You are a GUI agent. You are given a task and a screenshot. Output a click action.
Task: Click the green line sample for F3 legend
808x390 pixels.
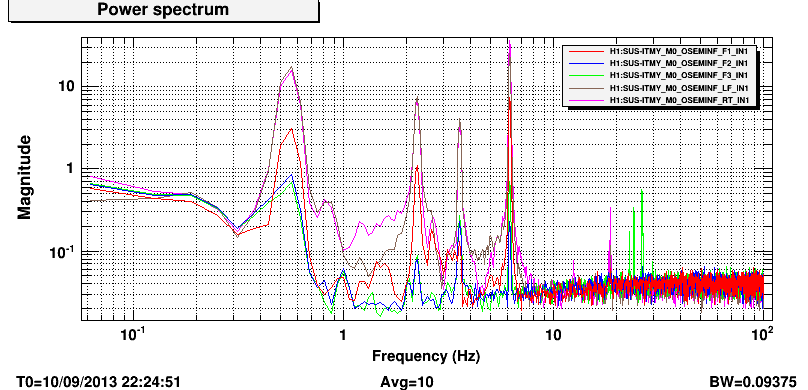(x=585, y=76)
